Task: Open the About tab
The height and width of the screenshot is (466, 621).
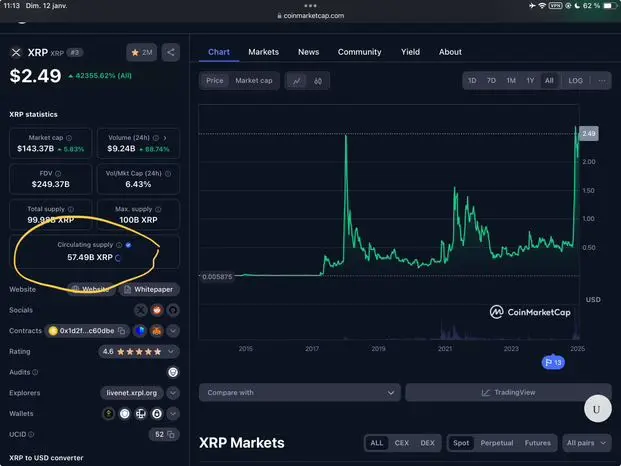Action: point(450,52)
